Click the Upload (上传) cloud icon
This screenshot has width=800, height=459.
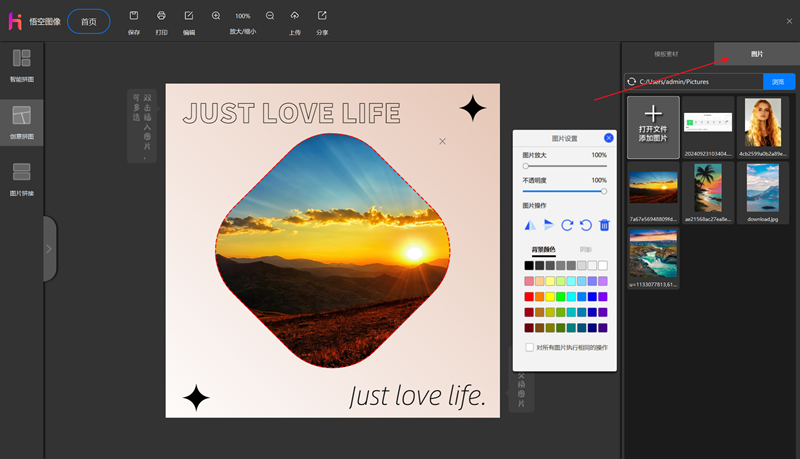click(294, 16)
